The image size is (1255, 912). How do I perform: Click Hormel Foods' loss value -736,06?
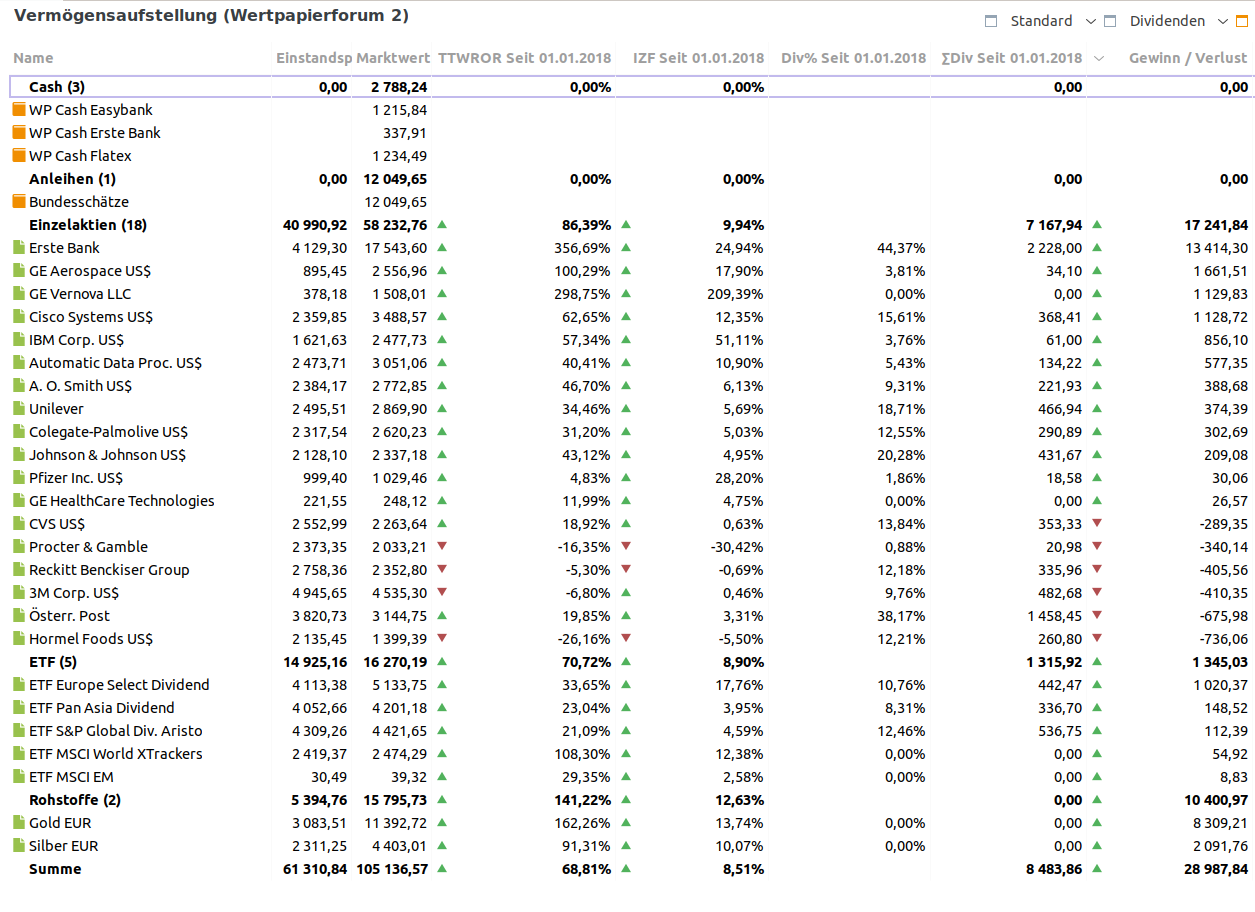tap(1224, 639)
